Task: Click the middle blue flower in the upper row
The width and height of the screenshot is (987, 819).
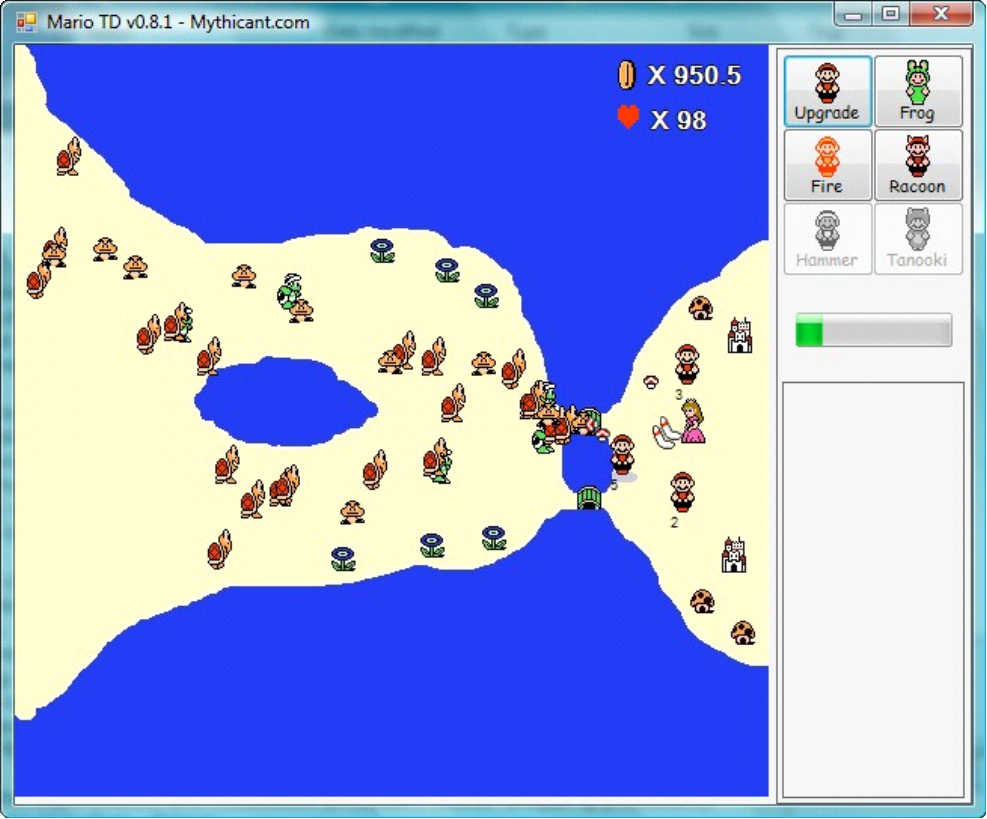Action: click(447, 271)
